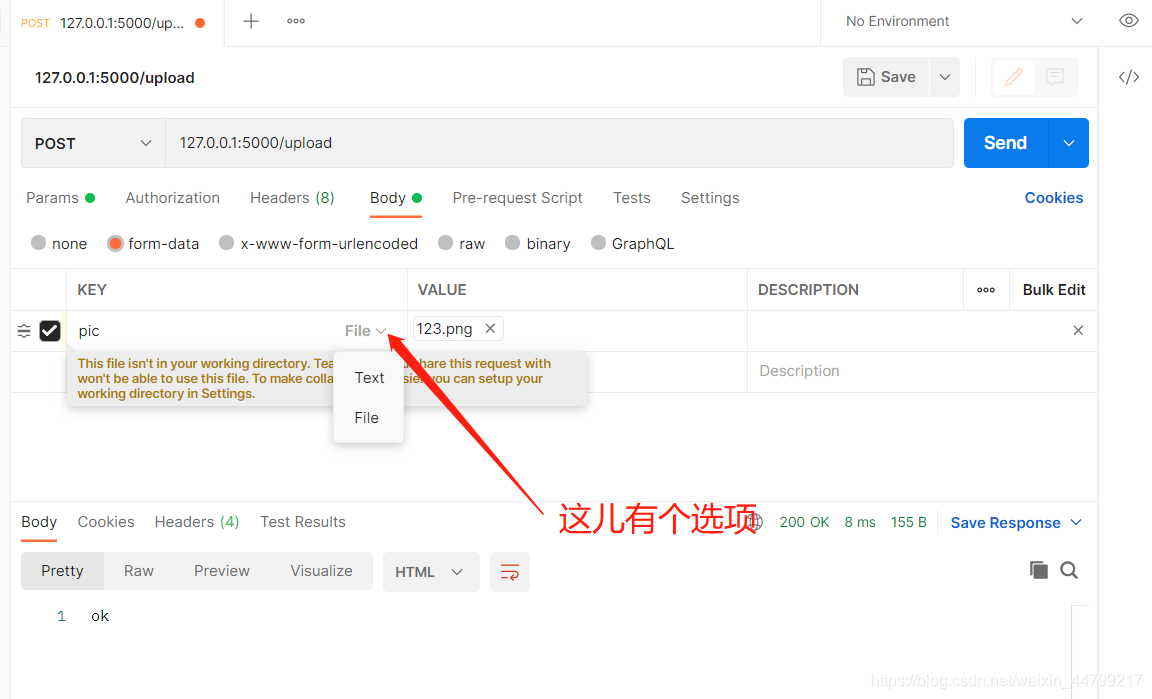Image resolution: width=1152 pixels, height=699 pixels.
Task: Open the code snippet generator icon
Action: [x=1129, y=76]
